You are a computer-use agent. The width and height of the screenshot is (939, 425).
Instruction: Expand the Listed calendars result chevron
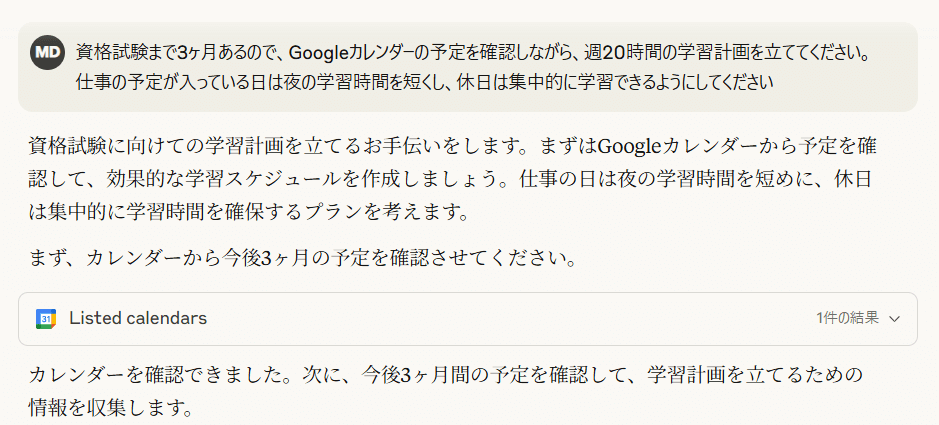click(x=895, y=319)
